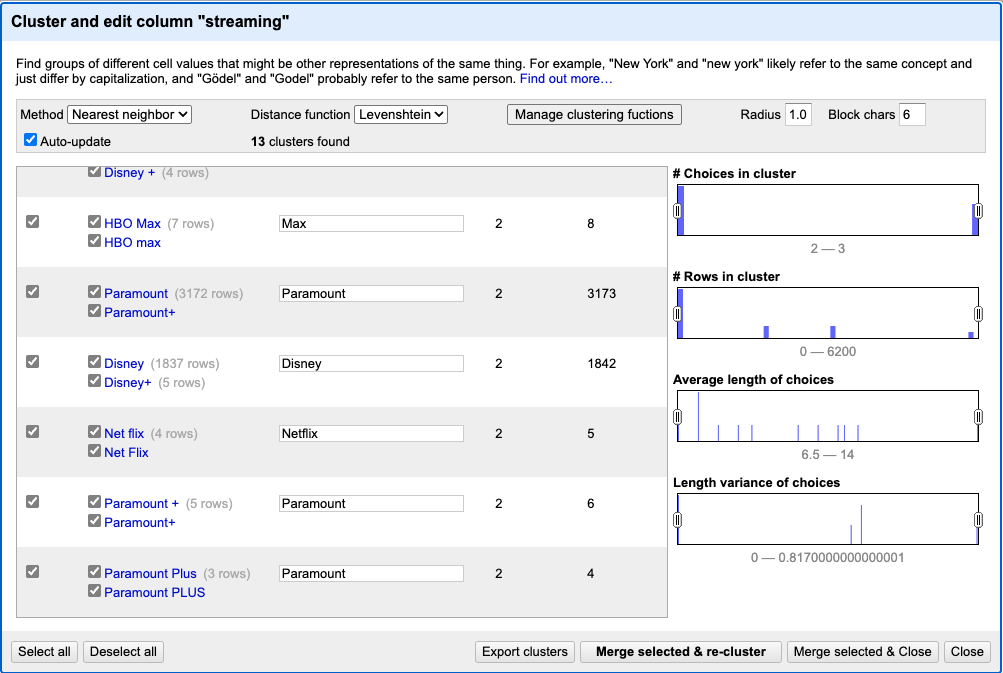Uncheck the merge checkbox for the HBO Max cluster
Viewport: 1003px width, 673px height.
[33, 221]
